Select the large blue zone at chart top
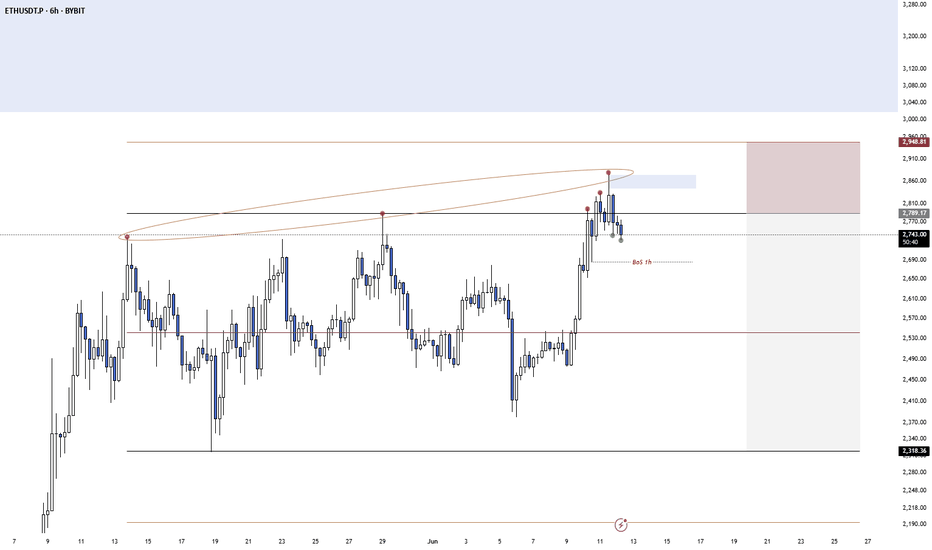Image resolution: width=932 pixels, height=550 pixels. pyautogui.click(x=449, y=56)
